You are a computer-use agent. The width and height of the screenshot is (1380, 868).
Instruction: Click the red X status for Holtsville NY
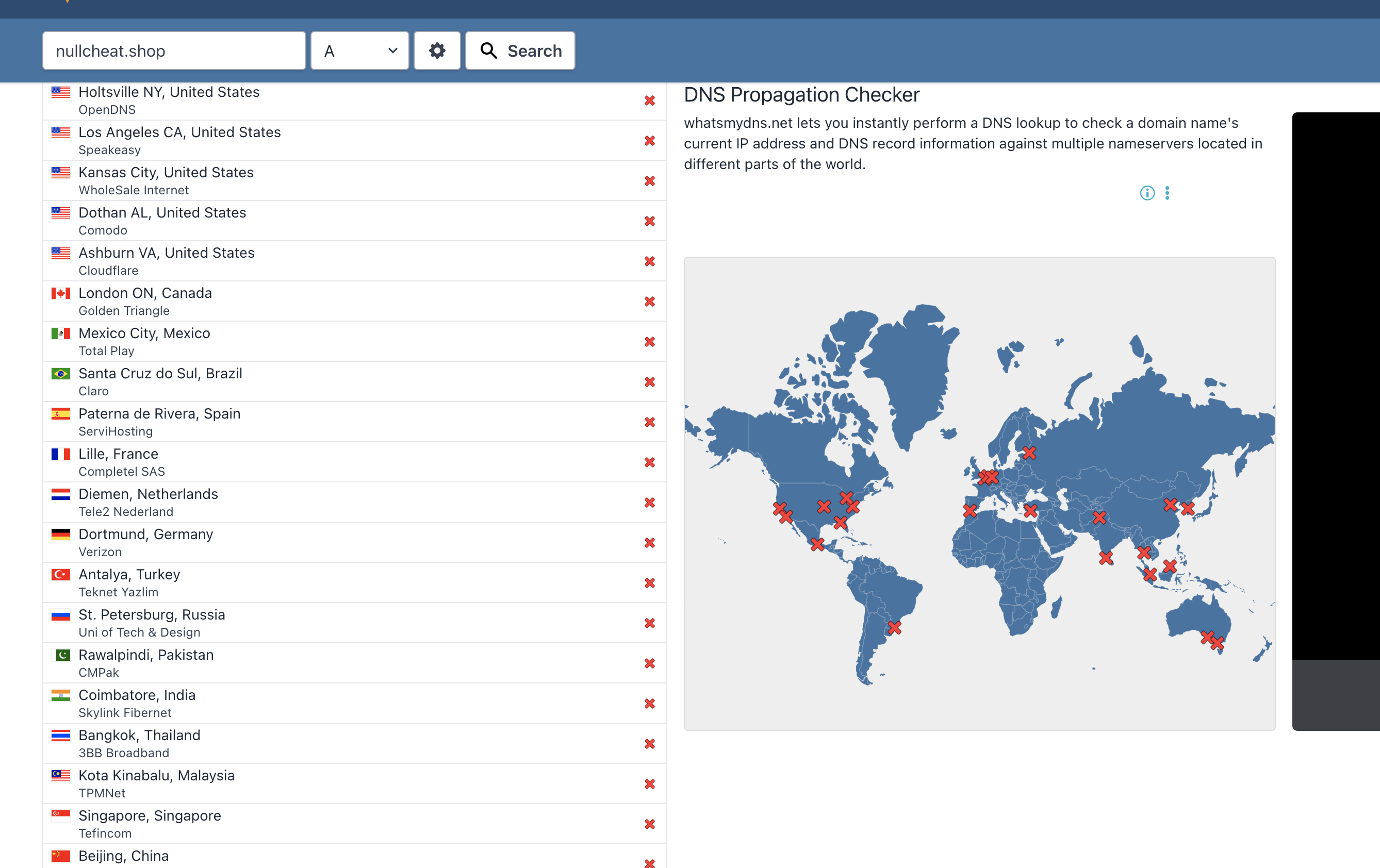click(649, 101)
